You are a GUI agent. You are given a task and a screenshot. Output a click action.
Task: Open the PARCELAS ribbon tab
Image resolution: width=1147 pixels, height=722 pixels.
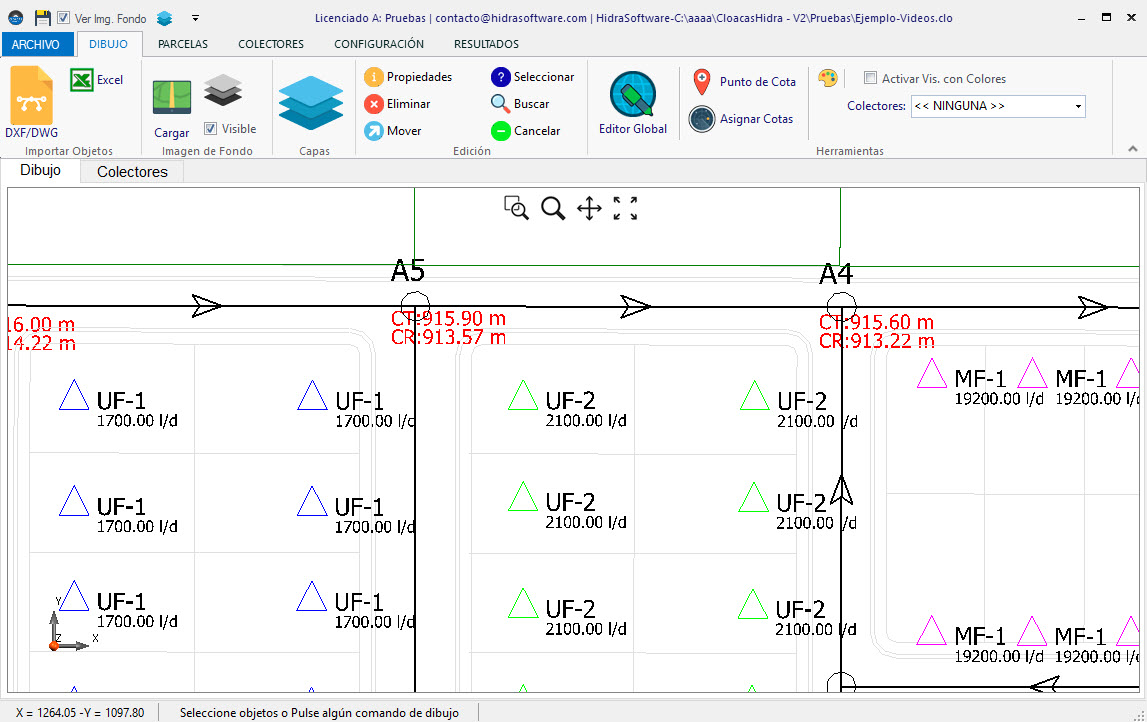click(x=183, y=44)
